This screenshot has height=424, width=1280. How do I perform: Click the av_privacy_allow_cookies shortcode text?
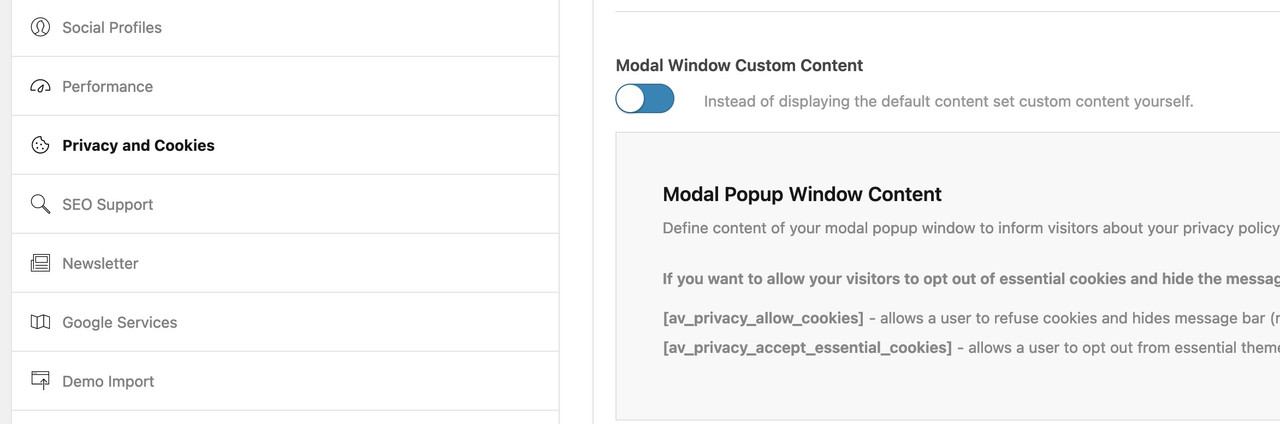[x=763, y=318]
